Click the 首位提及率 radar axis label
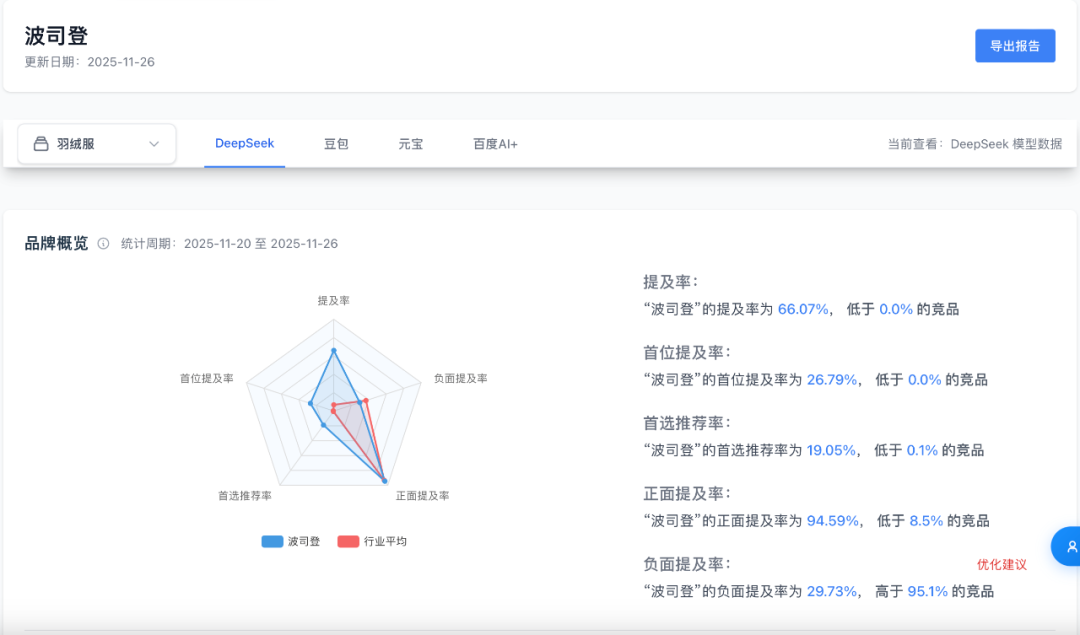 (x=207, y=379)
